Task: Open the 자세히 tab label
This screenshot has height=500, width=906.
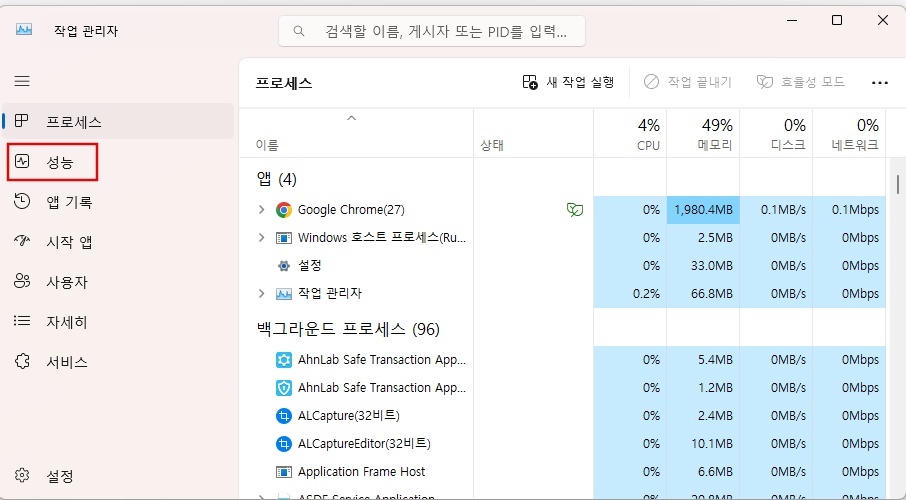Action: pyautogui.click(x=67, y=322)
